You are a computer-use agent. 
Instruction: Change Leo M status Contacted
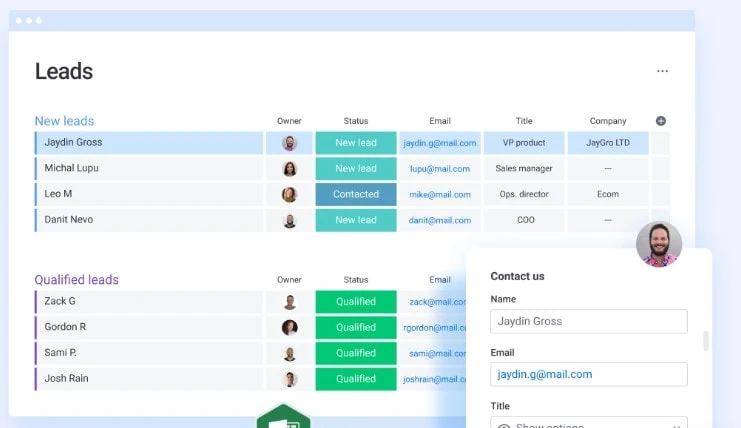[356, 194]
